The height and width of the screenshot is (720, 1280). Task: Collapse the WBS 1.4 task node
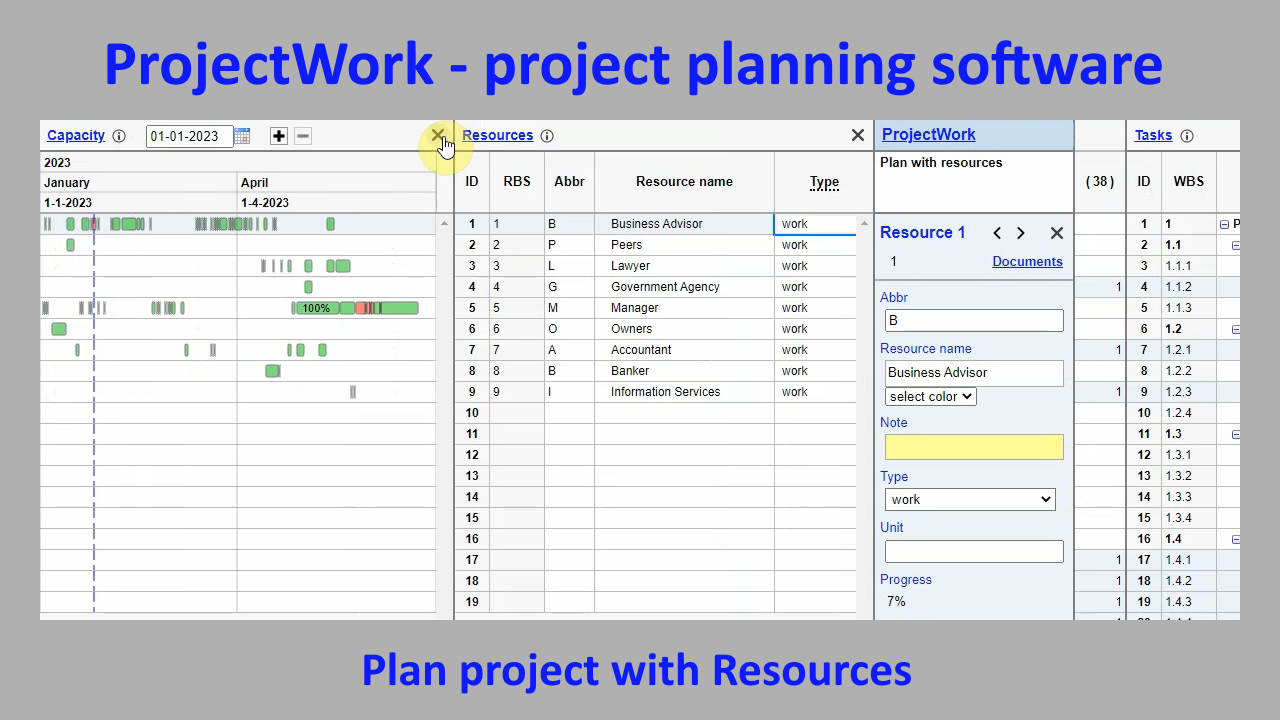click(1236, 539)
